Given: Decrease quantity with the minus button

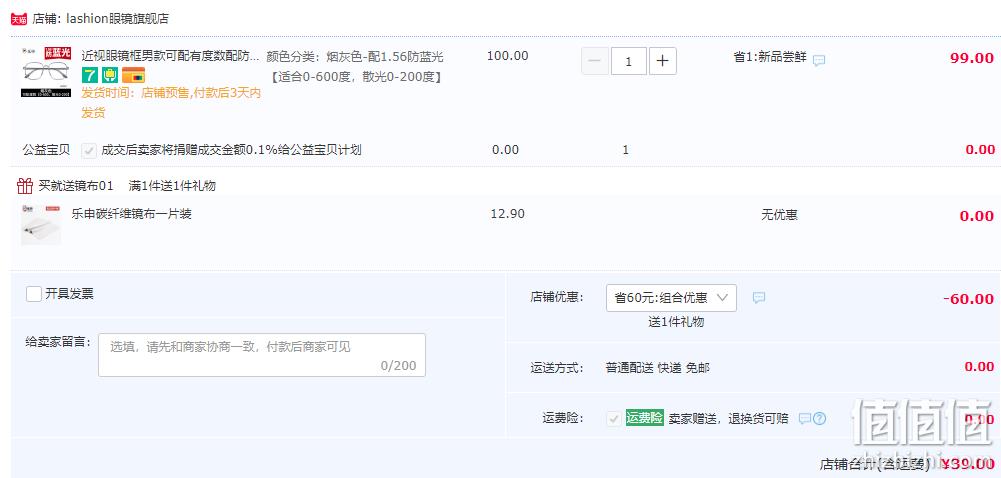Looking at the screenshot, I should pyautogui.click(x=594, y=61).
